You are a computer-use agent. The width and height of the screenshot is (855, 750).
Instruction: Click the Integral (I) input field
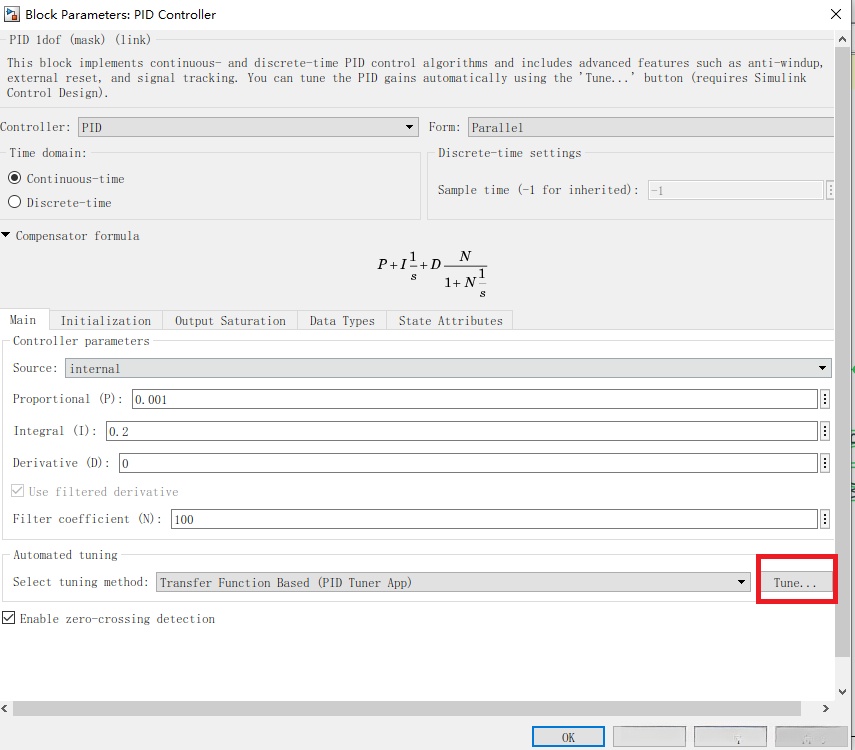tap(461, 431)
